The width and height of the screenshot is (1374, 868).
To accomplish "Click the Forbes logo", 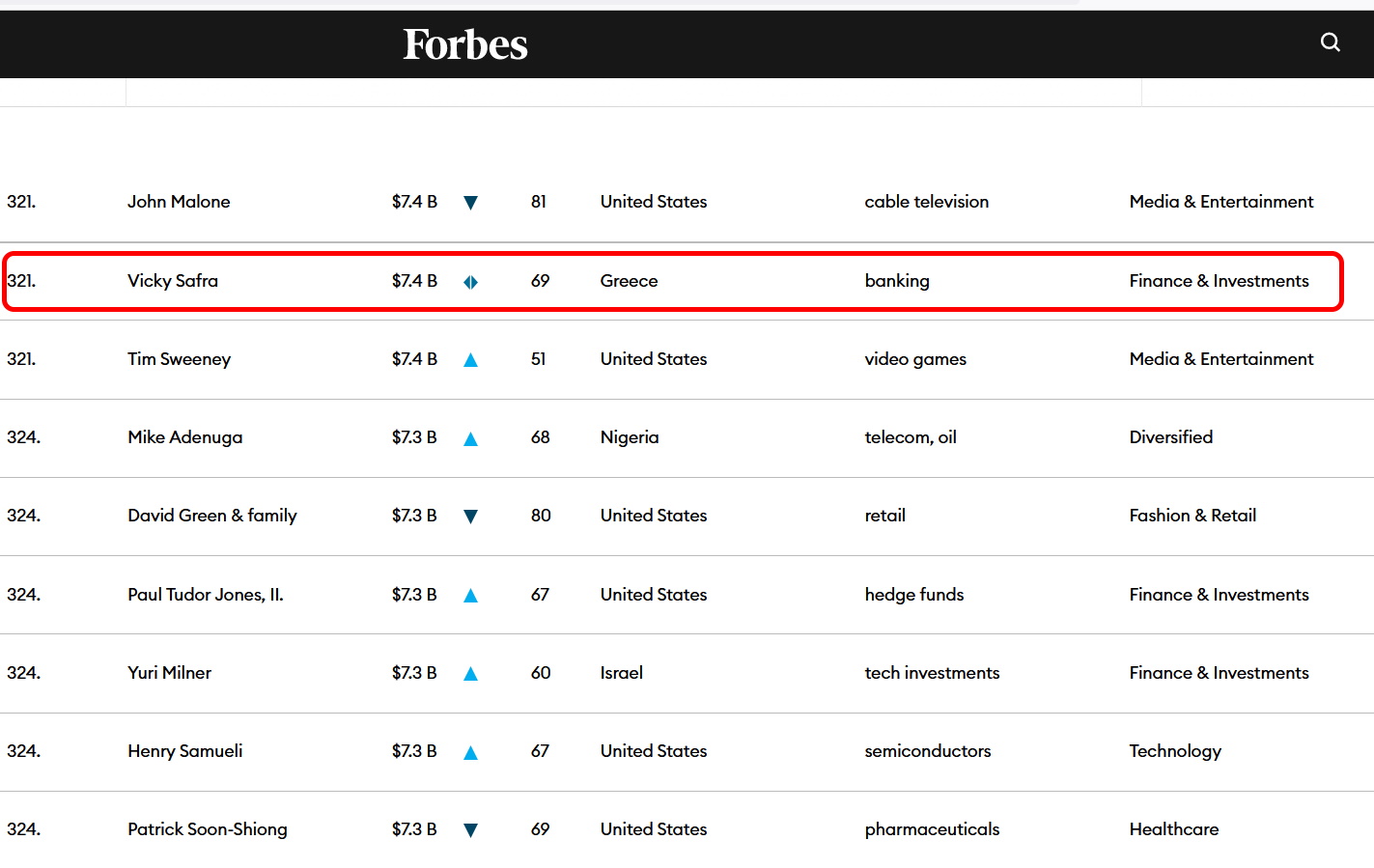I will point(465,44).
